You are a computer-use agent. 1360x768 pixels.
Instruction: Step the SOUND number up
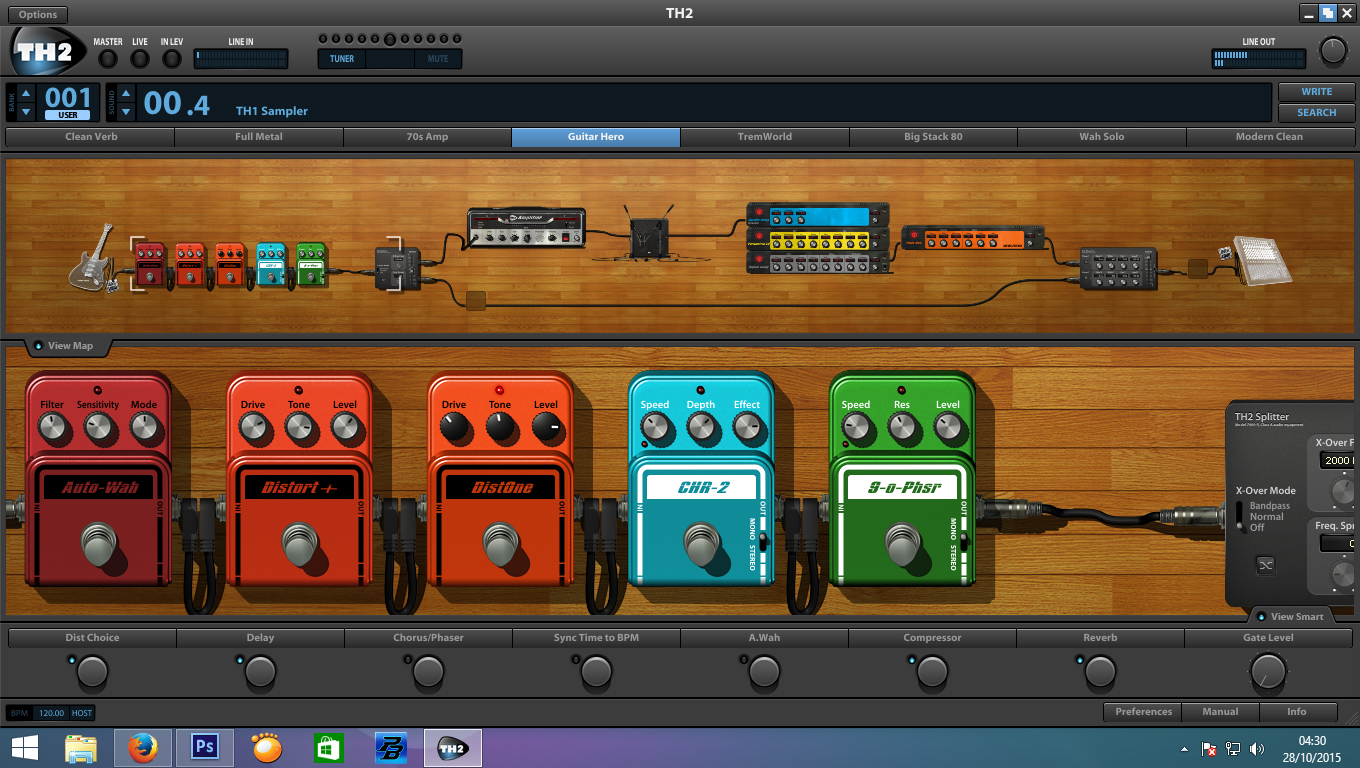point(126,93)
